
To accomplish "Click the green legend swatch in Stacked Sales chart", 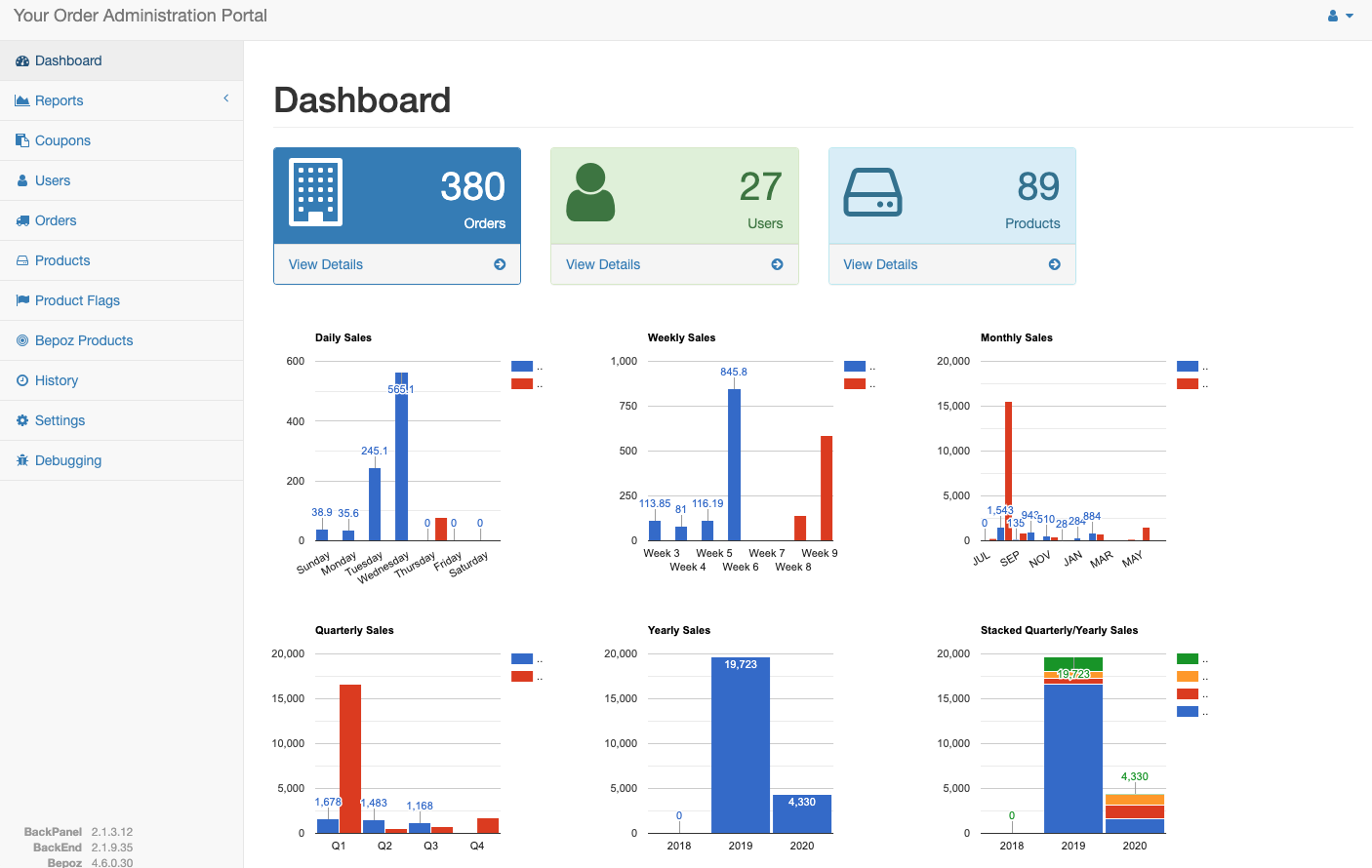I will [x=1188, y=659].
